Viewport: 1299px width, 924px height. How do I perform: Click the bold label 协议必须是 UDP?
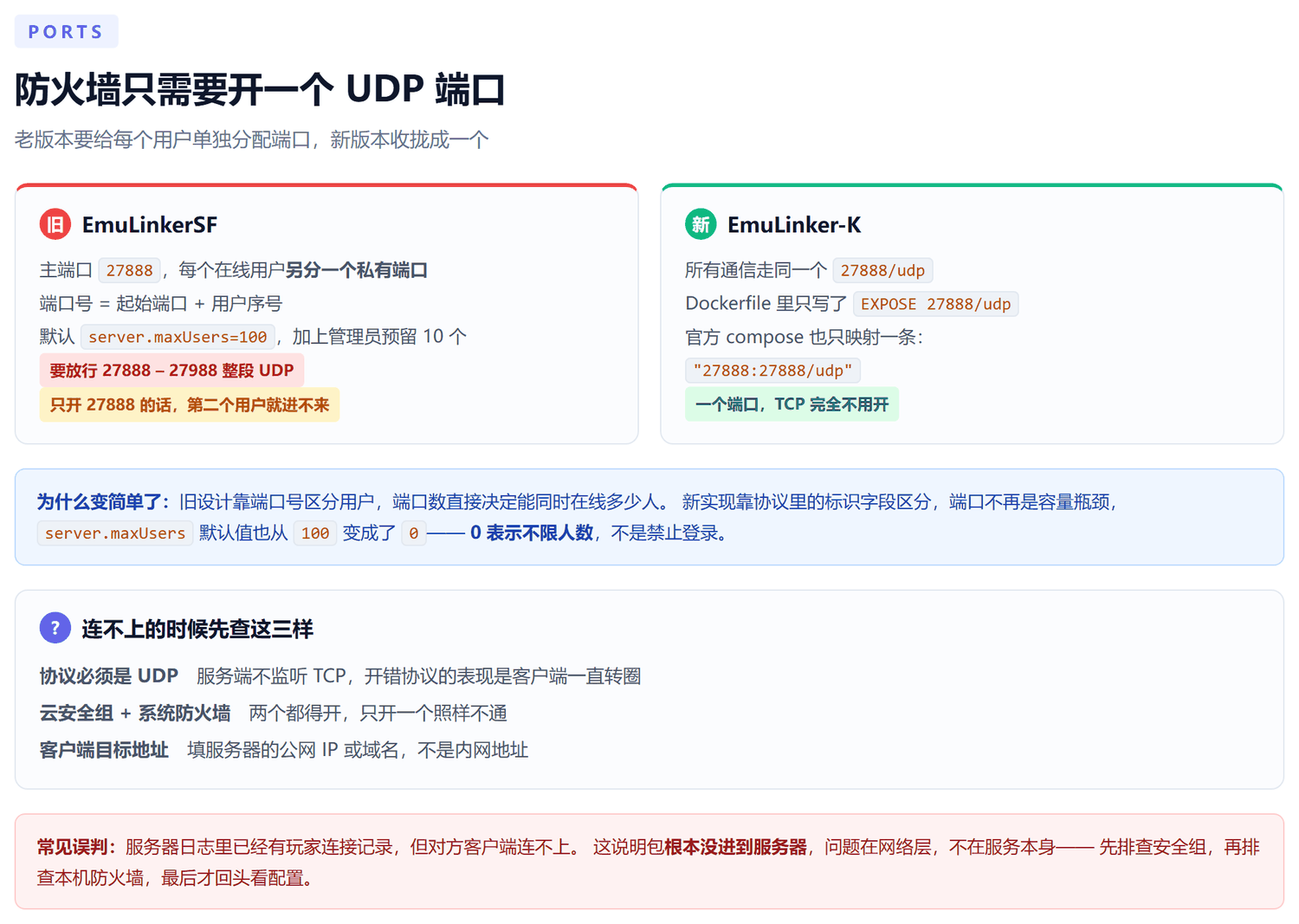(x=109, y=675)
